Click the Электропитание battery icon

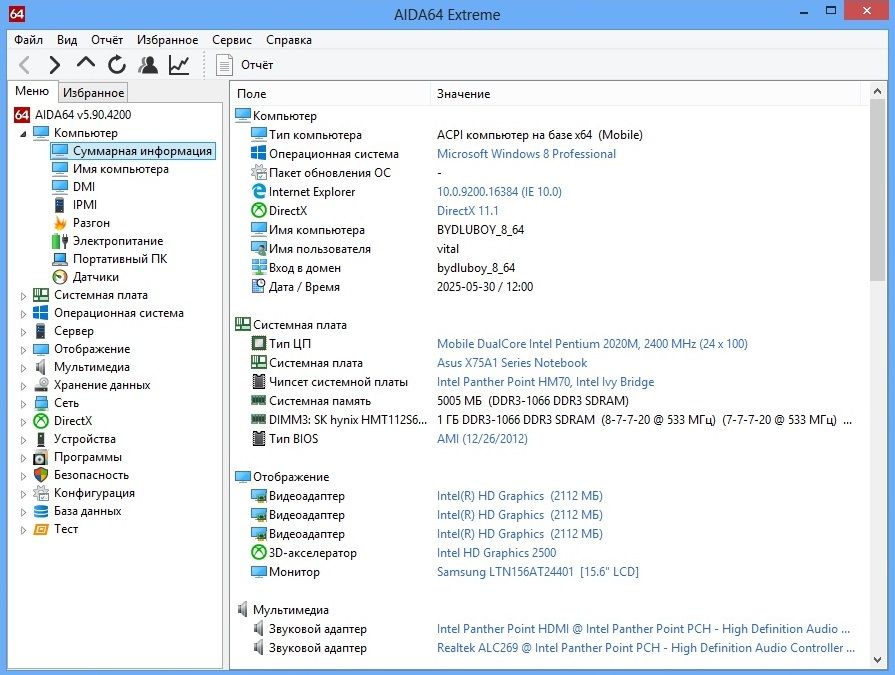pos(60,241)
